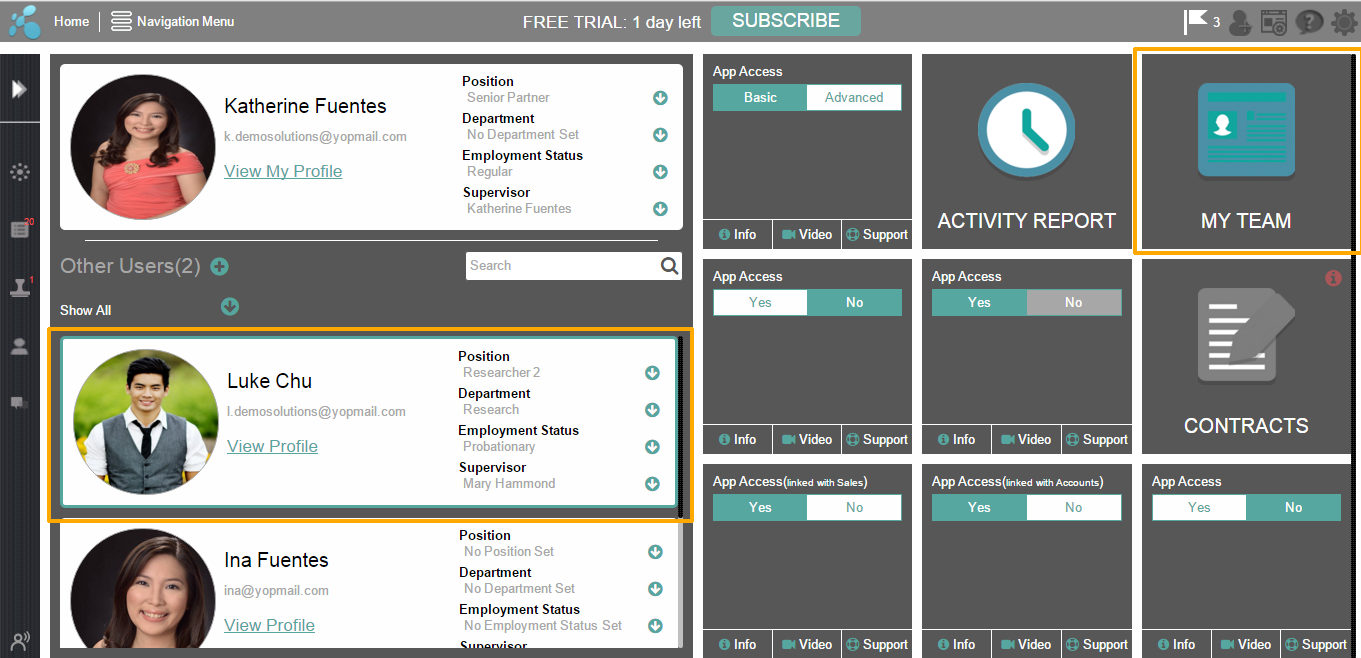Click the email k.demosolutions@yopmail.com
The image size is (1361, 658).
(x=315, y=136)
